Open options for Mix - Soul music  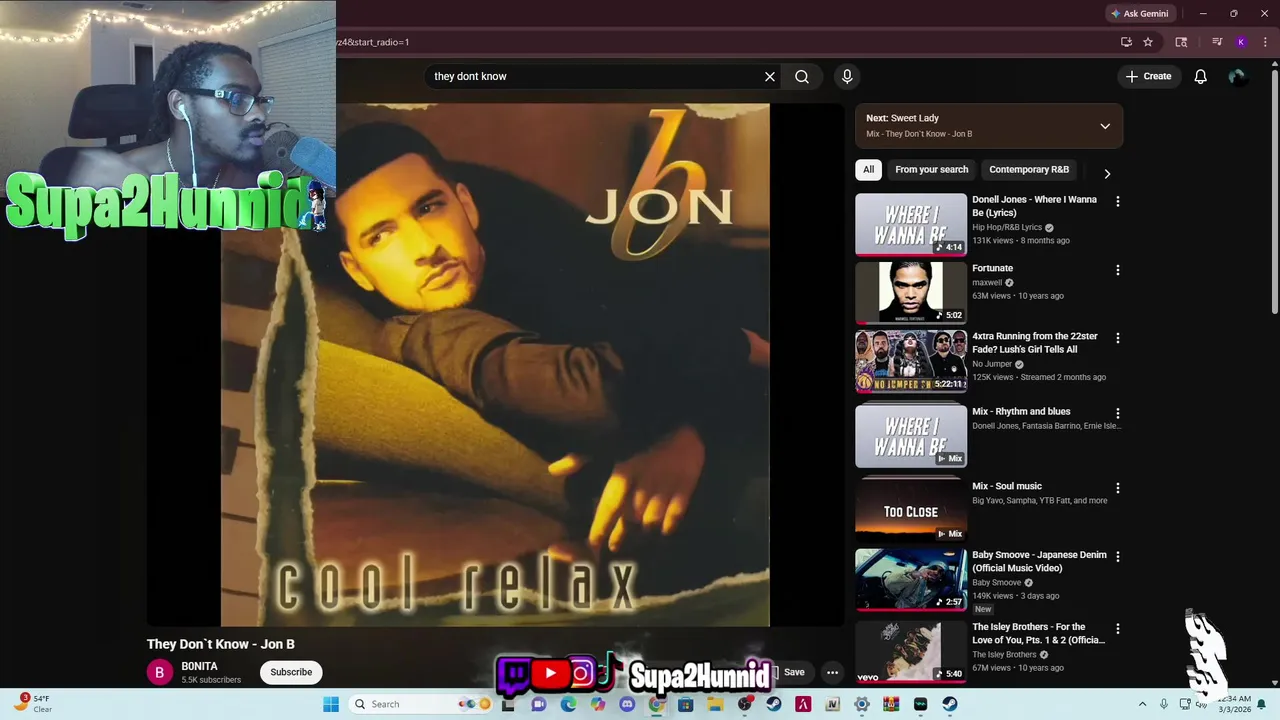coord(1117,488)
